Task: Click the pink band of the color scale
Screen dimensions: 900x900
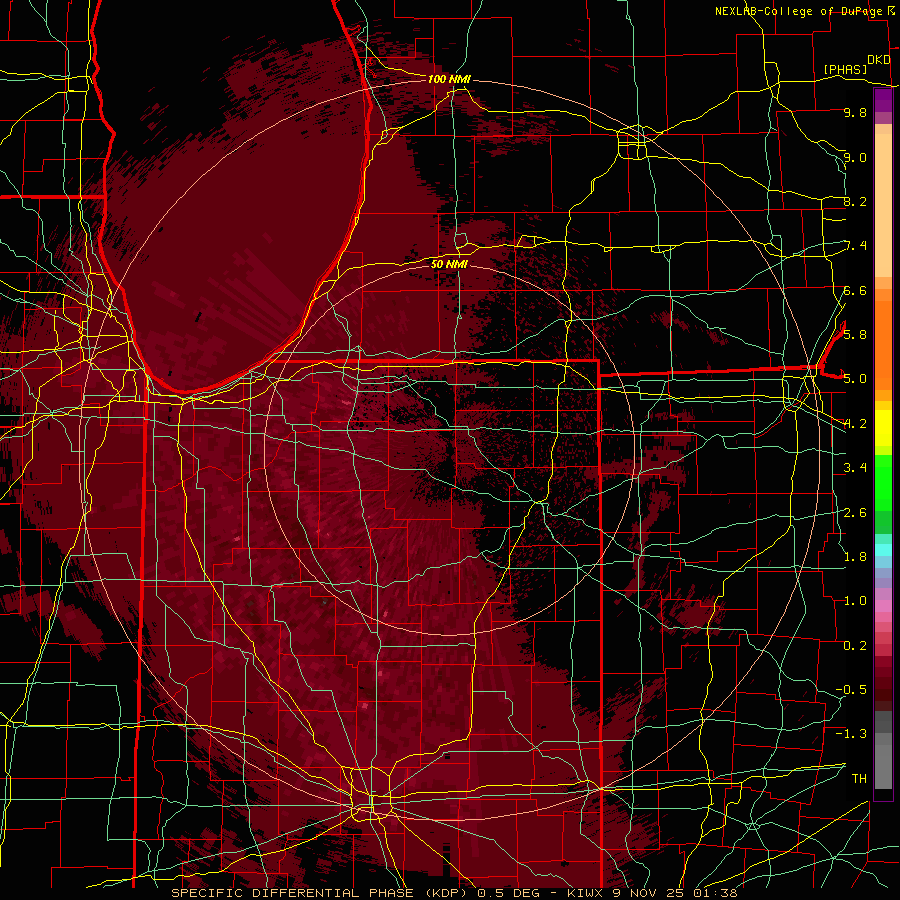Action: [883, 606]
